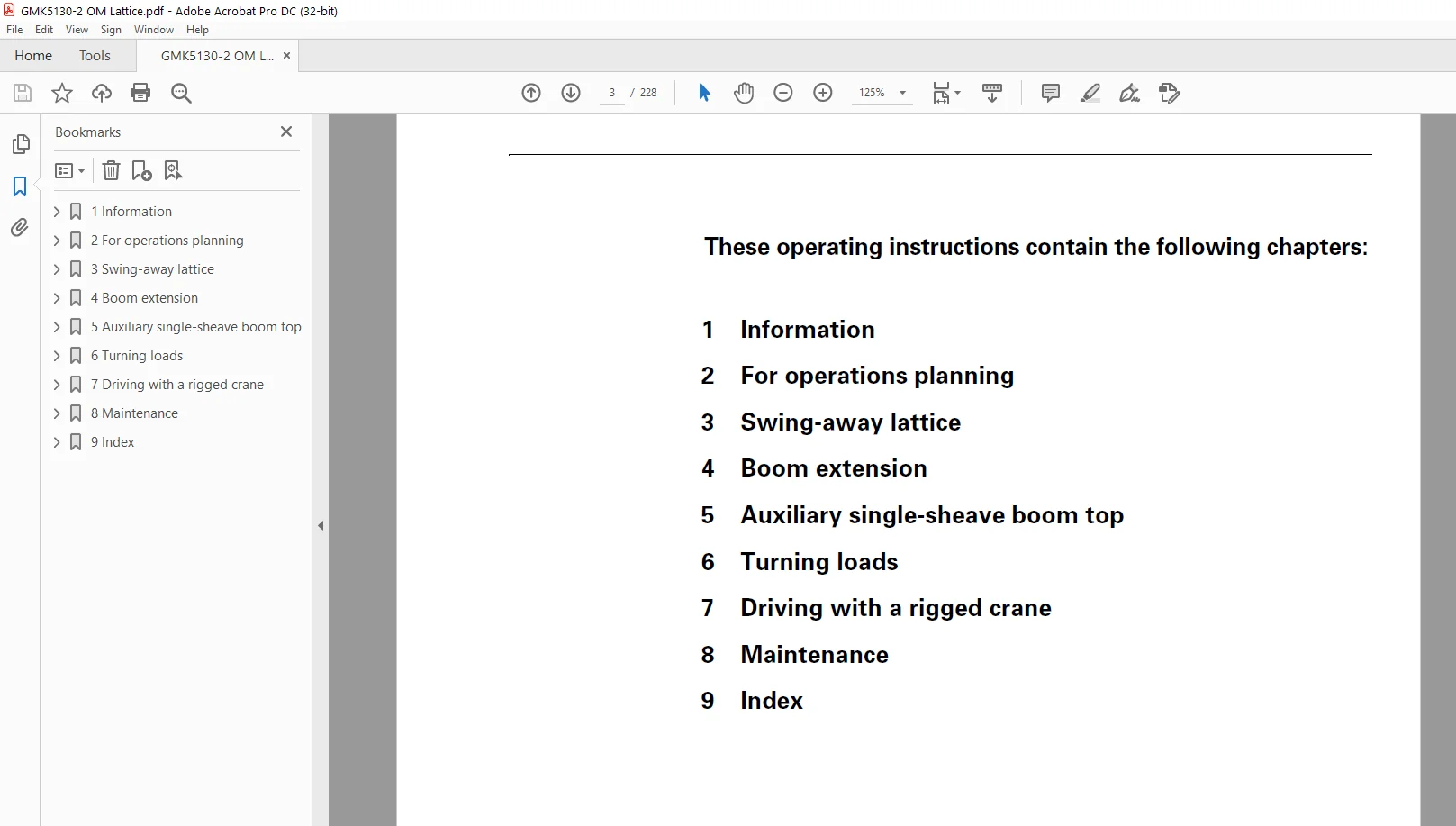Image resolution: width=1456 pixels, height=826 pixels.
Task: Go to next page arrow
Action: (571, 93)
